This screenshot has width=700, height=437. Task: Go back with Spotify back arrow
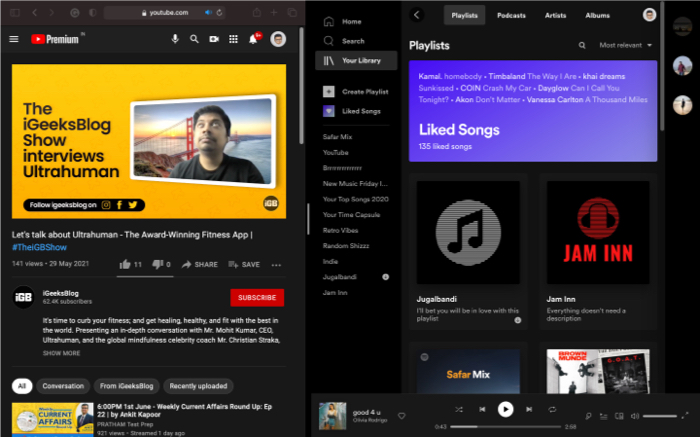point(417,15)
